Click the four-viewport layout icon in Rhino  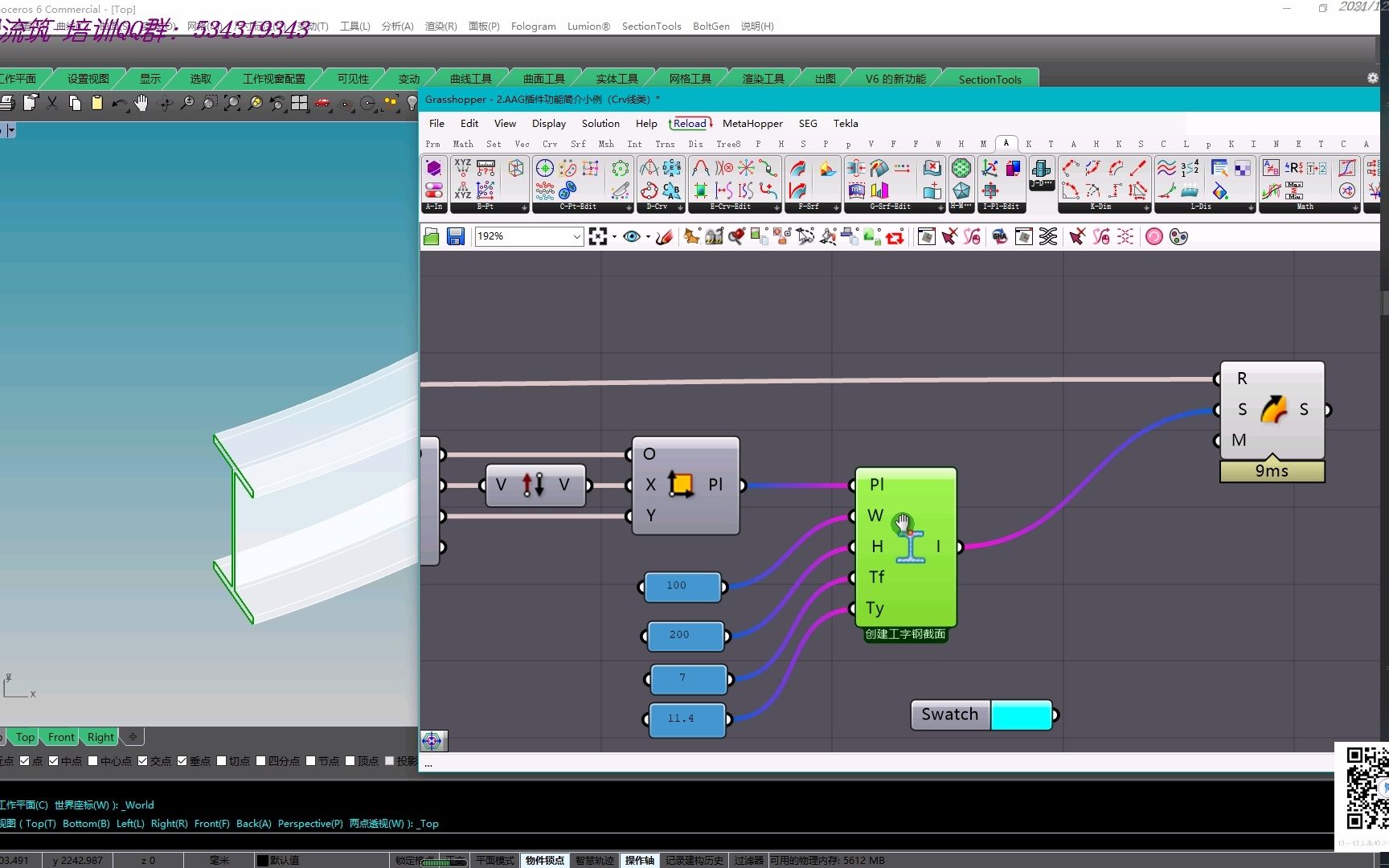(x=300, y=103)
